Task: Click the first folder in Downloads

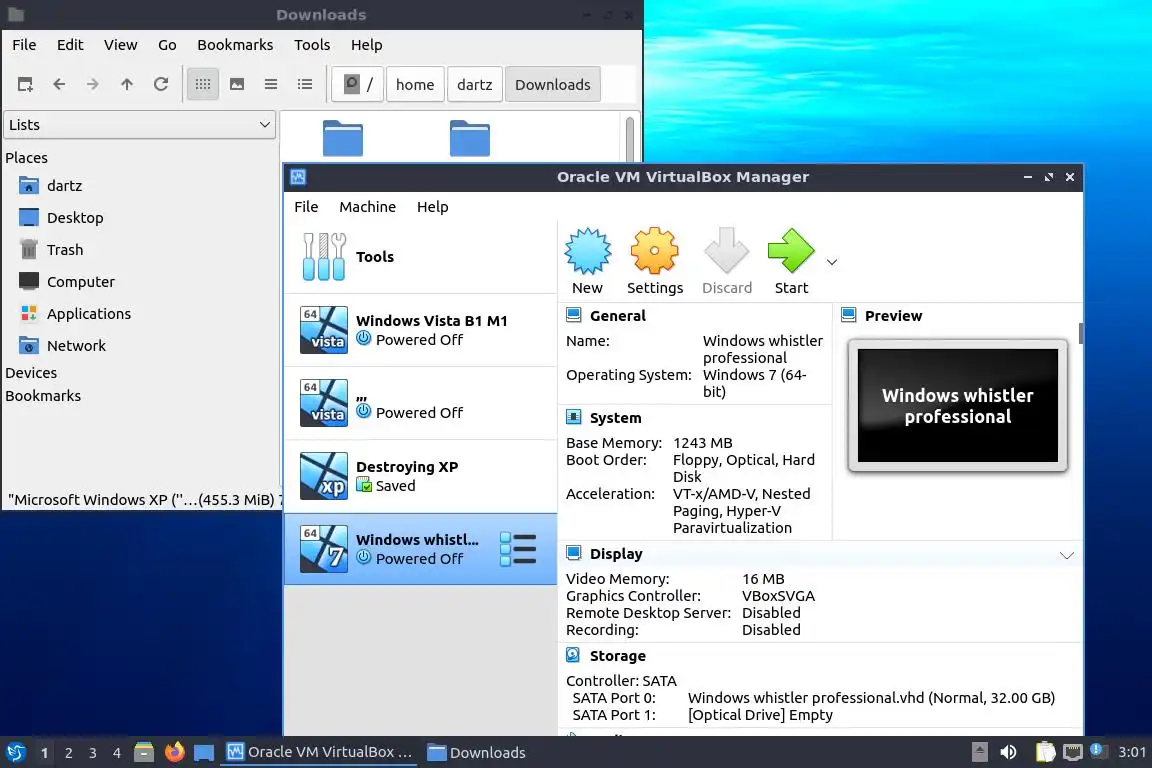Action: [342, 138]
